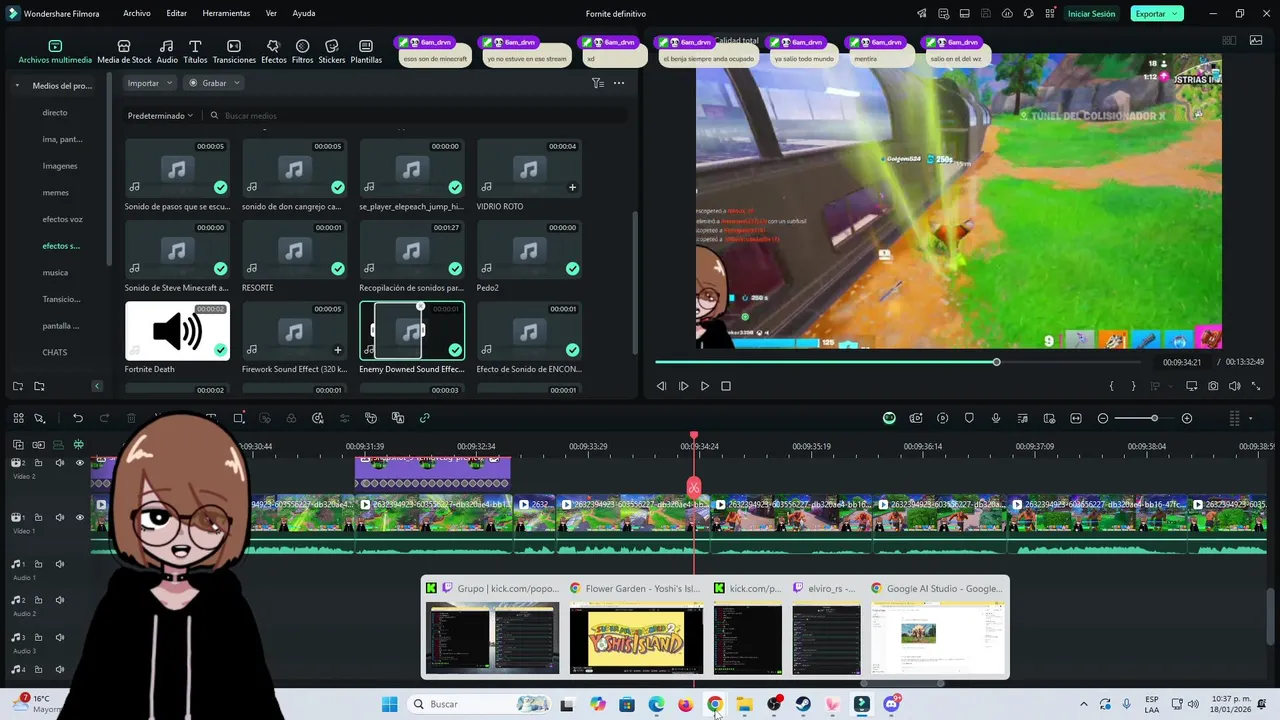Set mark-in point bracket
1280x720 pixels.
coord(1111,386)
